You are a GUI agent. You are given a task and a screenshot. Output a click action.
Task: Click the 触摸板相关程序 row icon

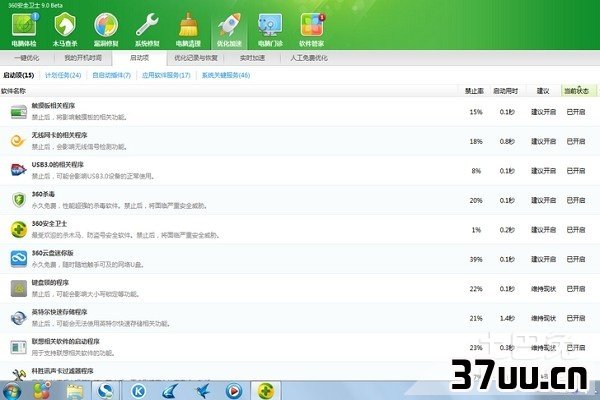coord(18,111)
